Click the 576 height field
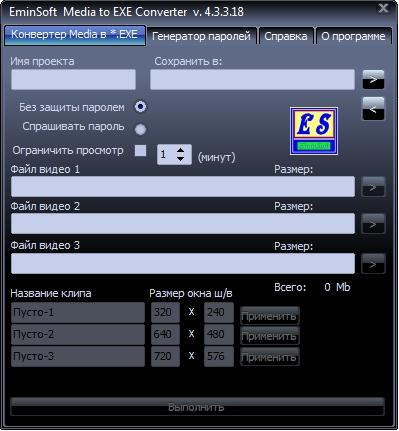Image resolution: width=399 pixels, height=431 pixels. [219, 357]
